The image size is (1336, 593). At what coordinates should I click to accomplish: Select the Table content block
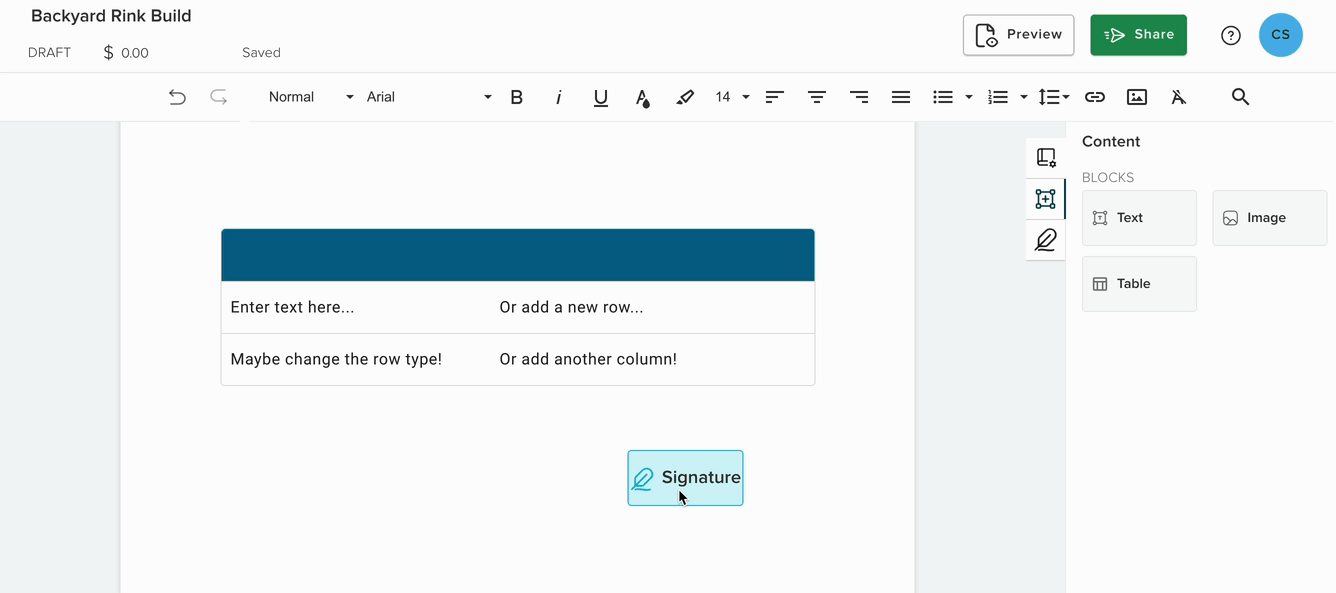(1139, 284)
